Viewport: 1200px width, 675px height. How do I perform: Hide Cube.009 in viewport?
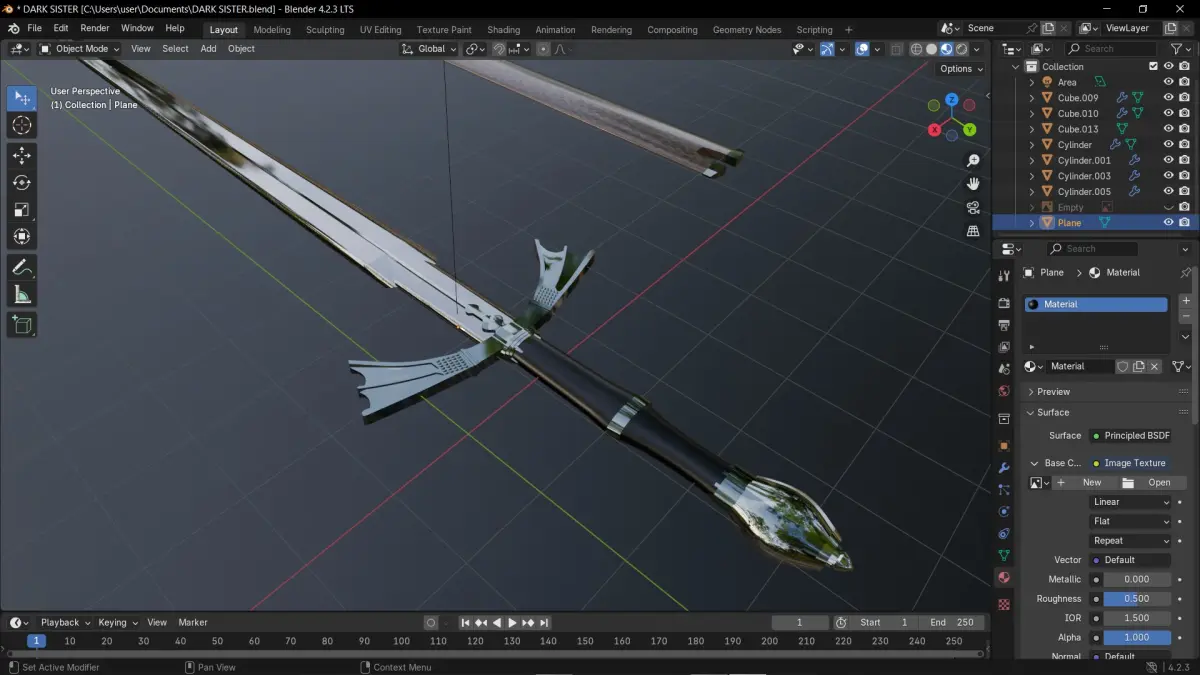[1168, 98]
